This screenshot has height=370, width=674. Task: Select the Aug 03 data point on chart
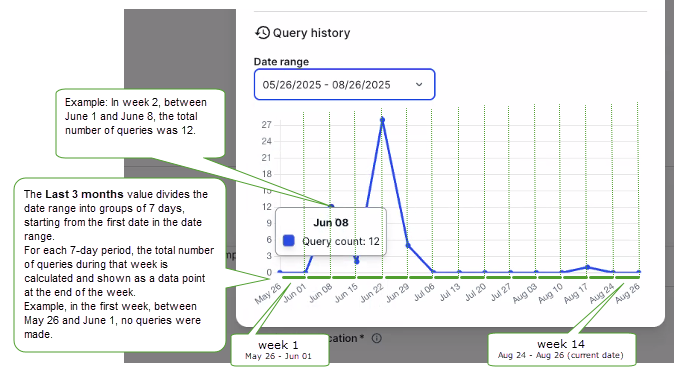pyautogui.click(x=536, y=272)
